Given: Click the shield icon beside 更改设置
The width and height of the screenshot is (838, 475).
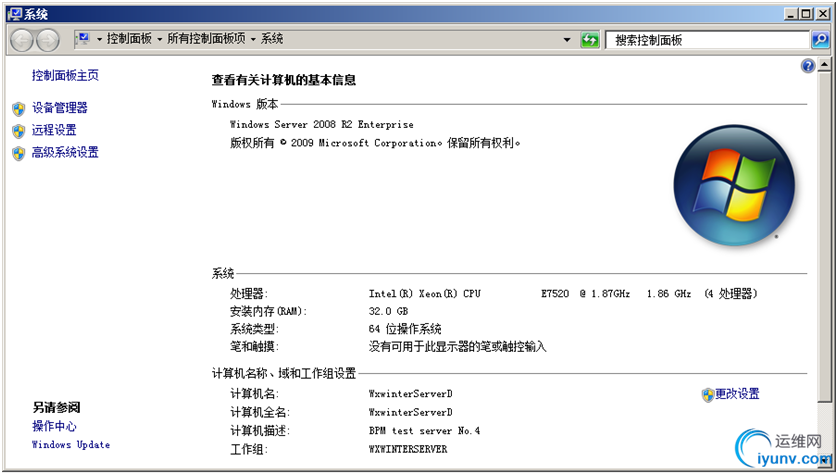Looking at the screenshot, I should pos(708,395).
